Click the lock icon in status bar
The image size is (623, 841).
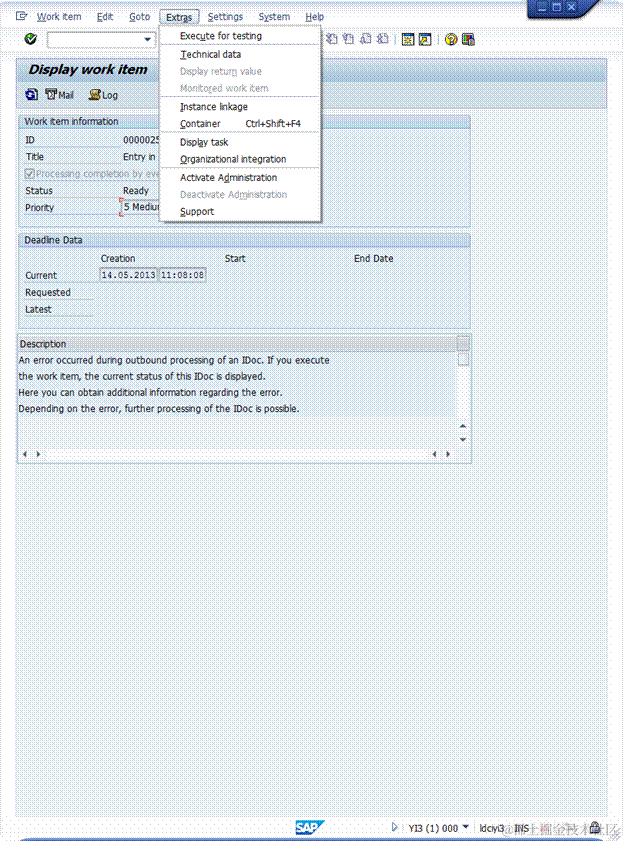pos(595,828)
